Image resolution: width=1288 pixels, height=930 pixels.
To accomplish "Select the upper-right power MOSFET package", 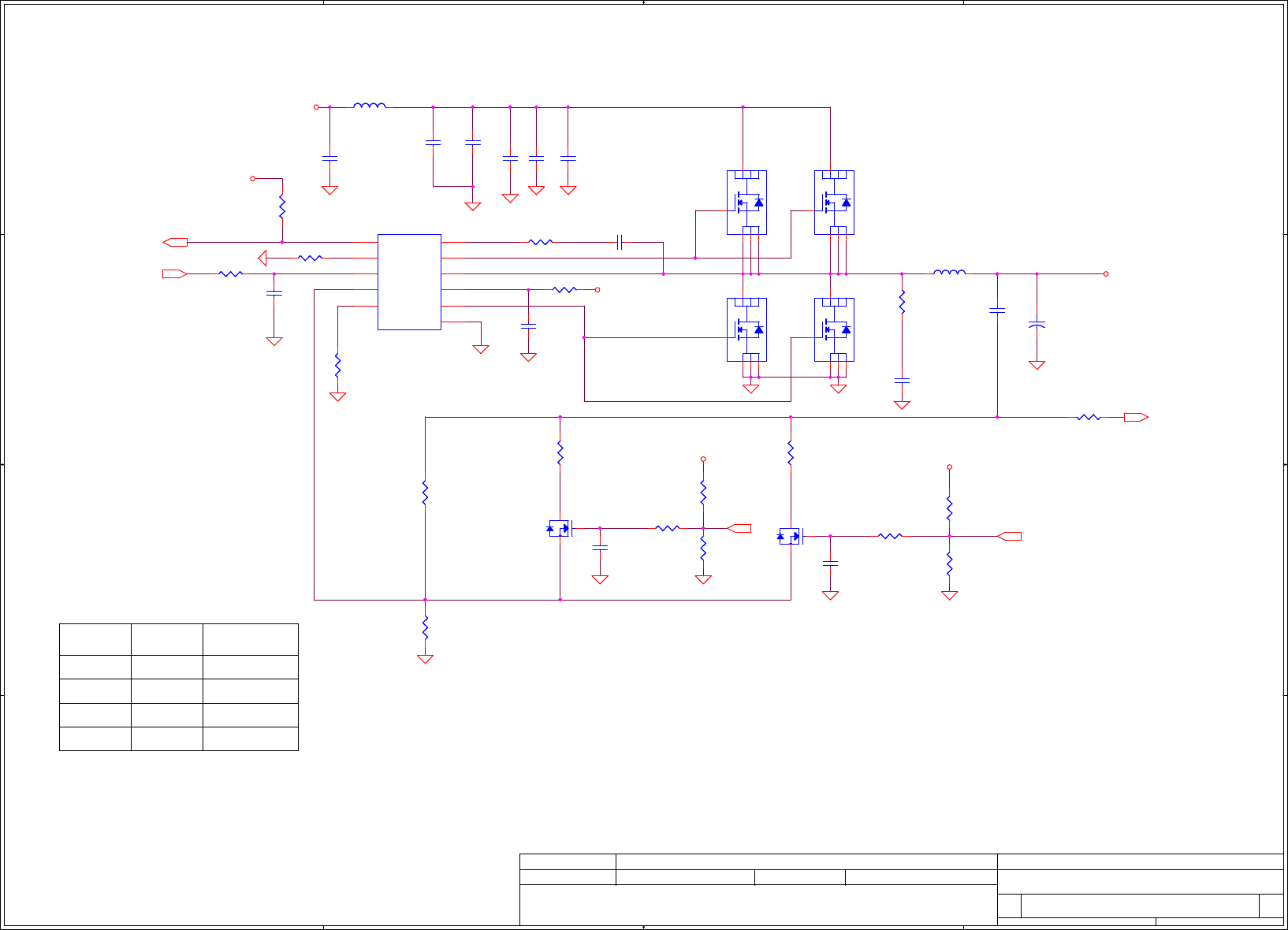I will click(834, 203).
